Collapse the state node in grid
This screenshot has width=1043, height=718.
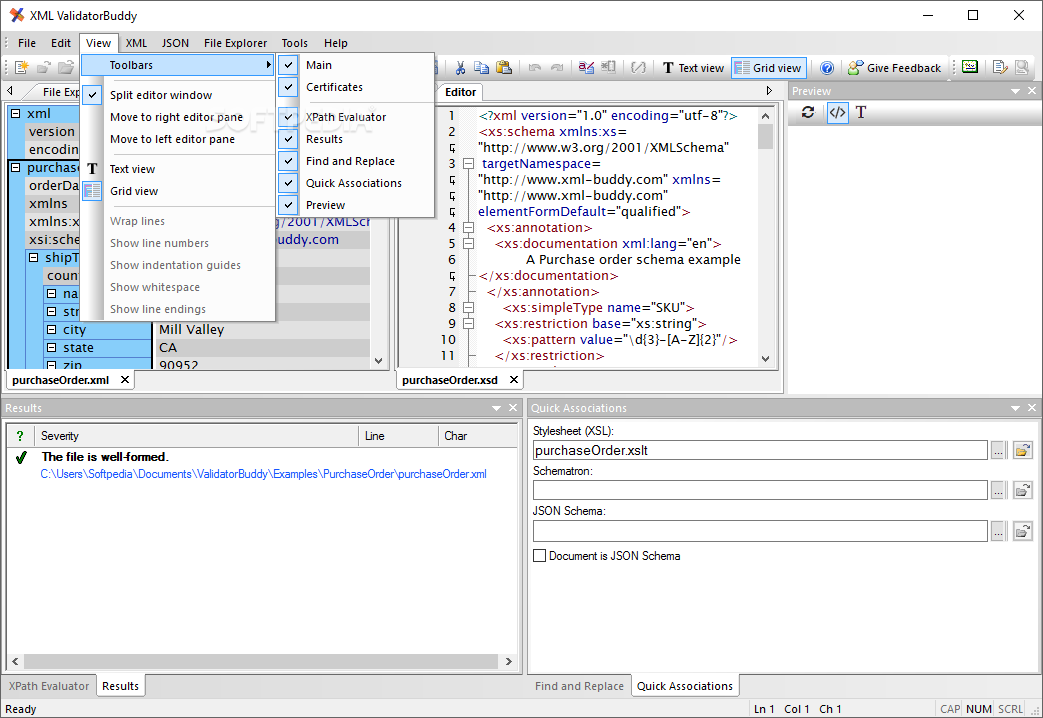point(51,347)
